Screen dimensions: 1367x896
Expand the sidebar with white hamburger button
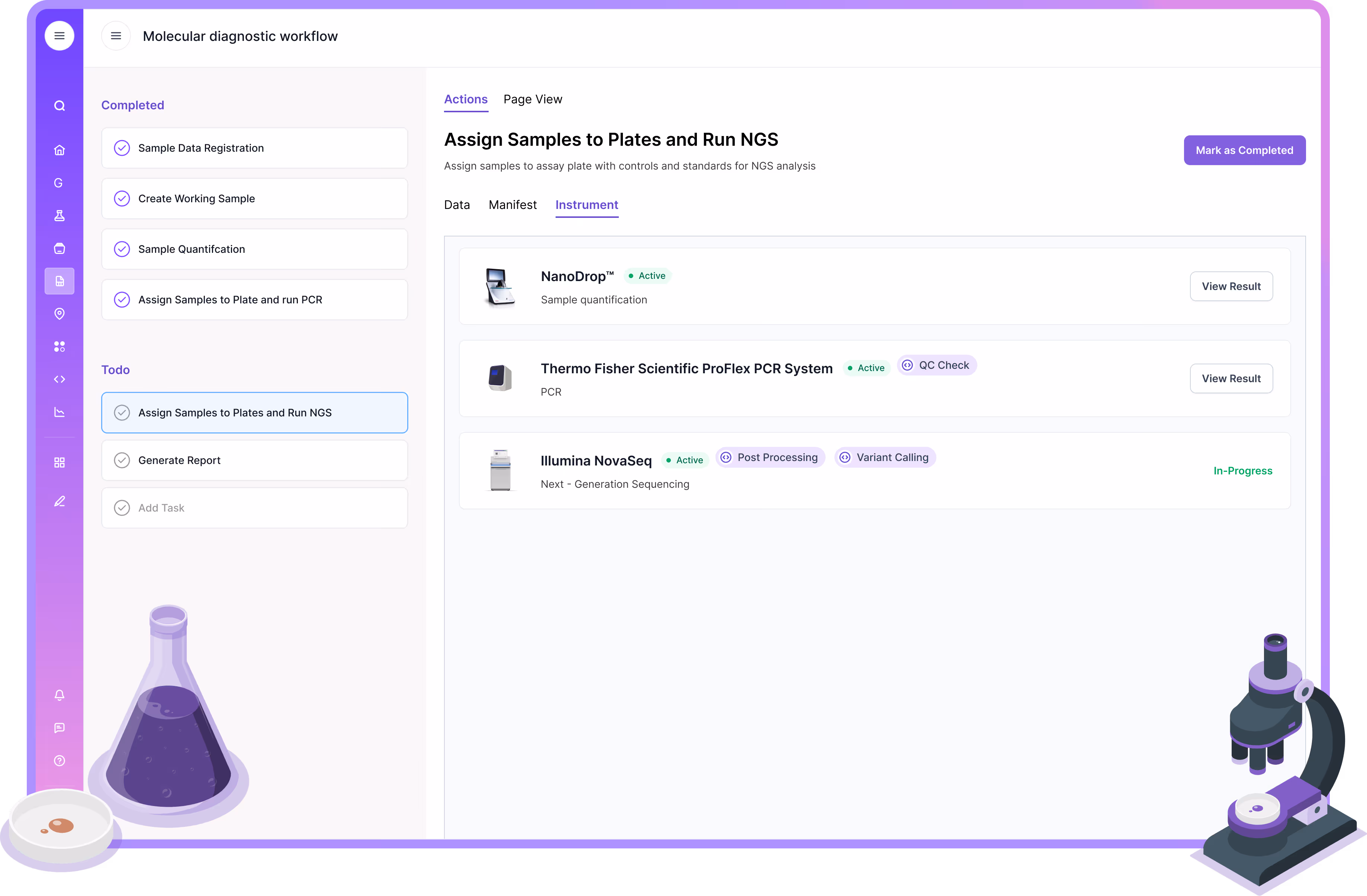59,36
